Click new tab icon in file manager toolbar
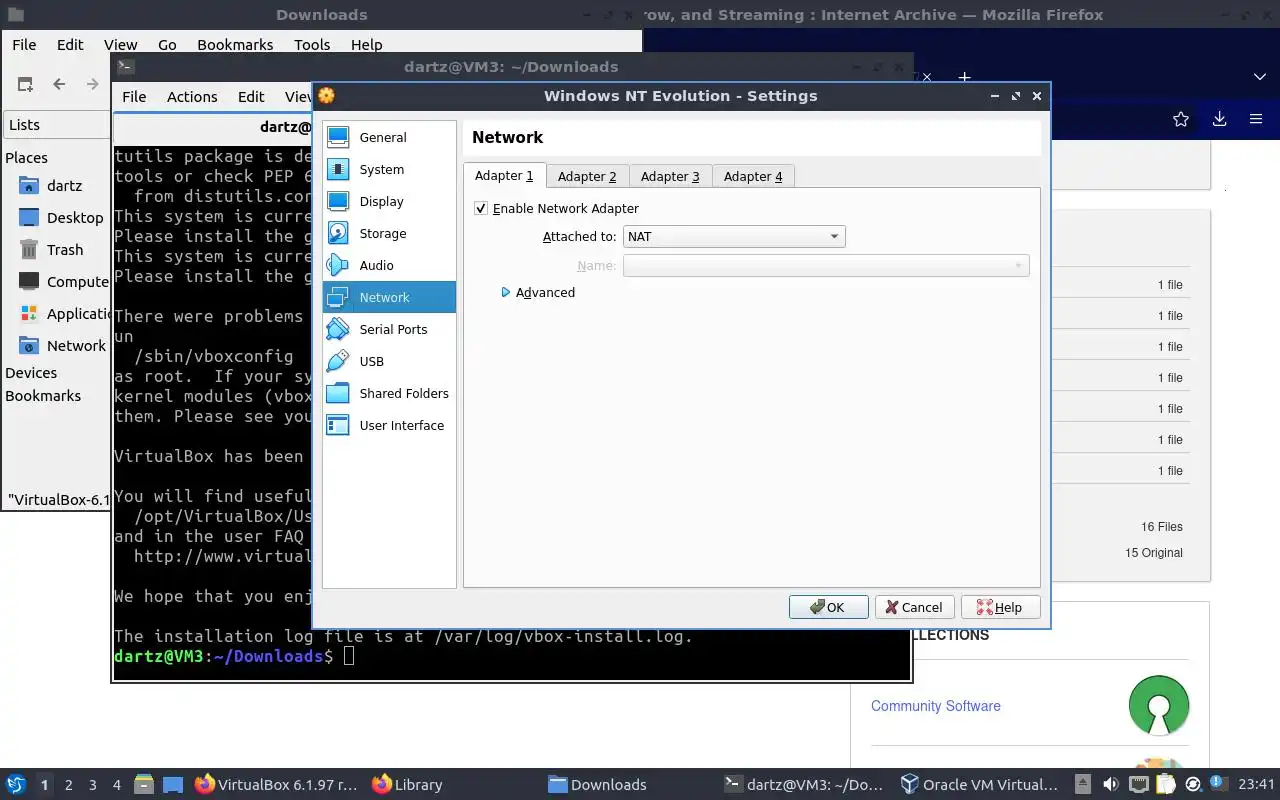Viewport: 1280px width, 800px height. click(x=25, y=84)
